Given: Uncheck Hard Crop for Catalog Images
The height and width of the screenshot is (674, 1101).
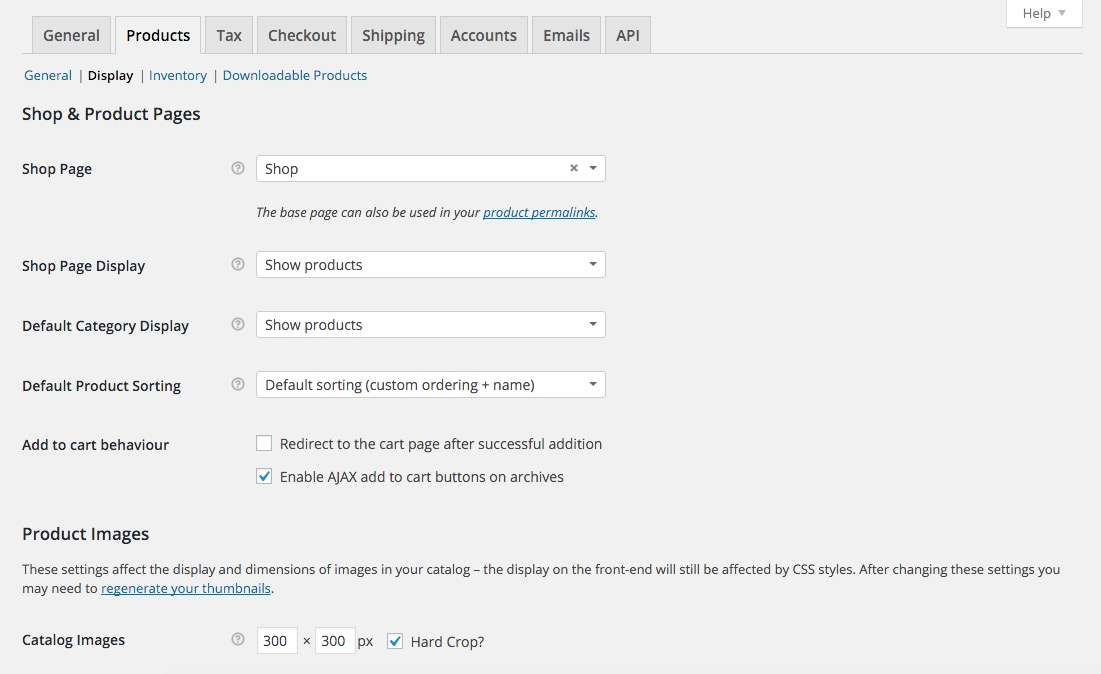Looking at the screenshot, I should (x=395, y=641).
